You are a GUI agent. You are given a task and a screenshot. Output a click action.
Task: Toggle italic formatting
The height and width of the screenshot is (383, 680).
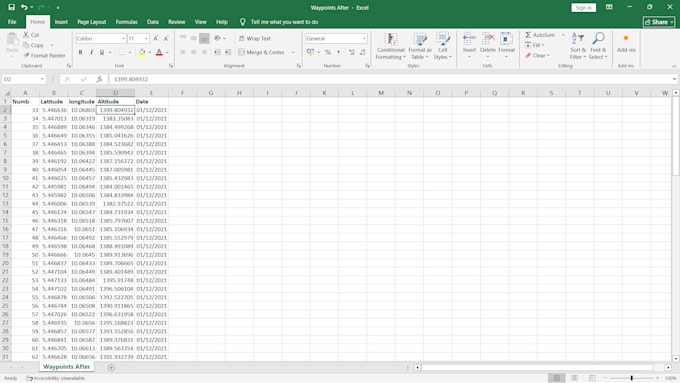[91, 52]
